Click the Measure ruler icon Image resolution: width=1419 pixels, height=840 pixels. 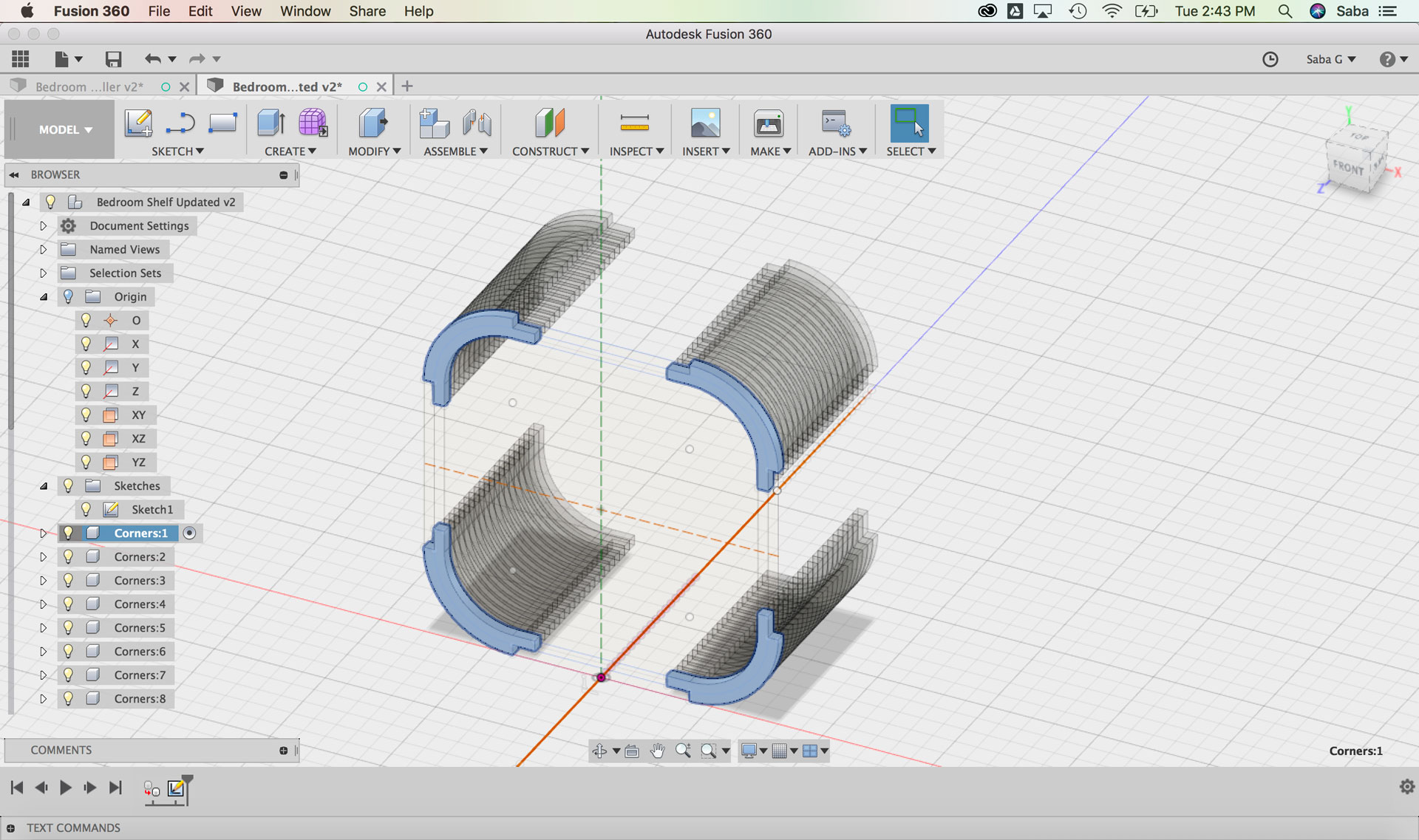(634, 123)
